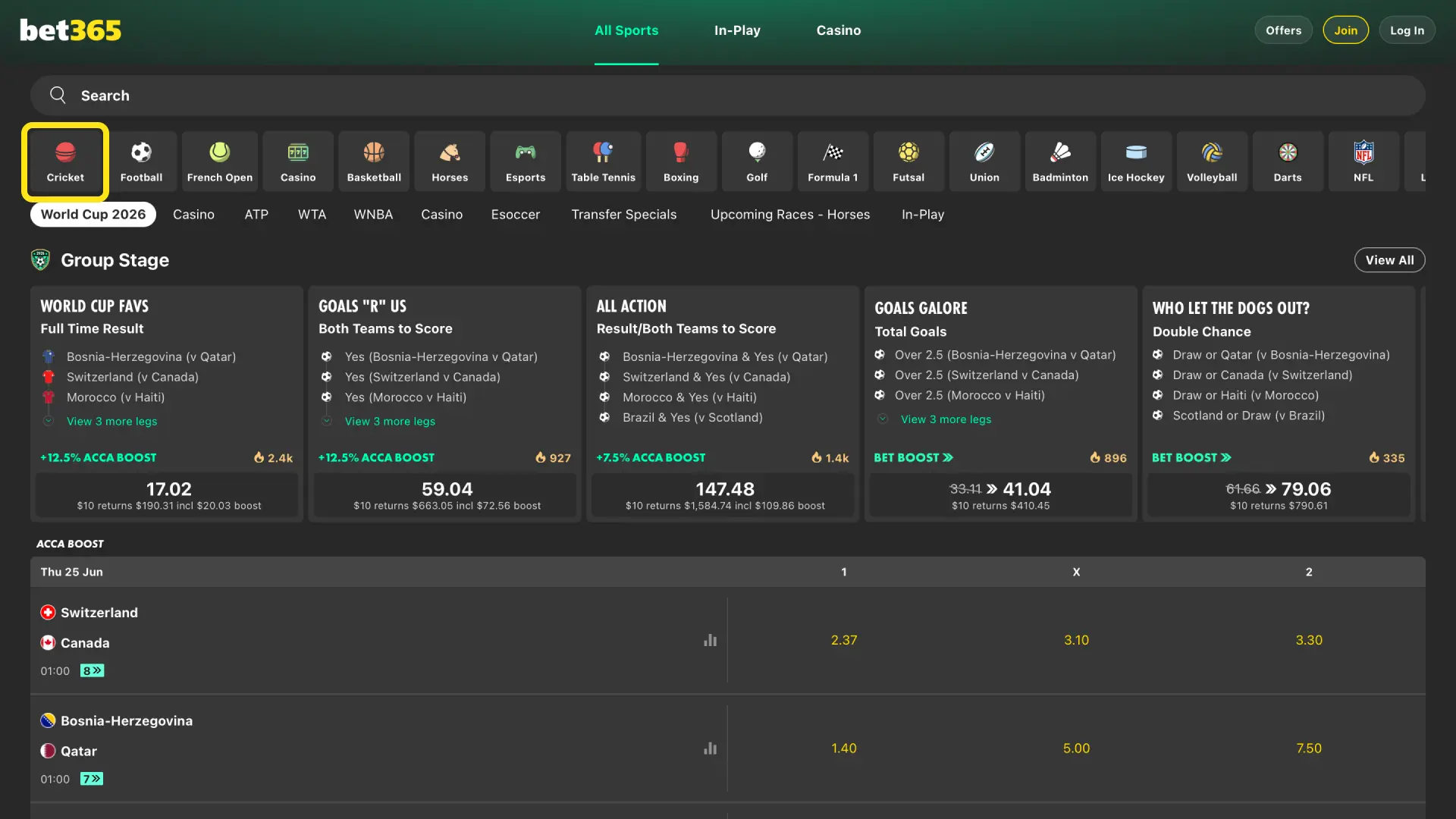
Task: Open stats icon for Switzerland v Canada
Action: (710, 640)
